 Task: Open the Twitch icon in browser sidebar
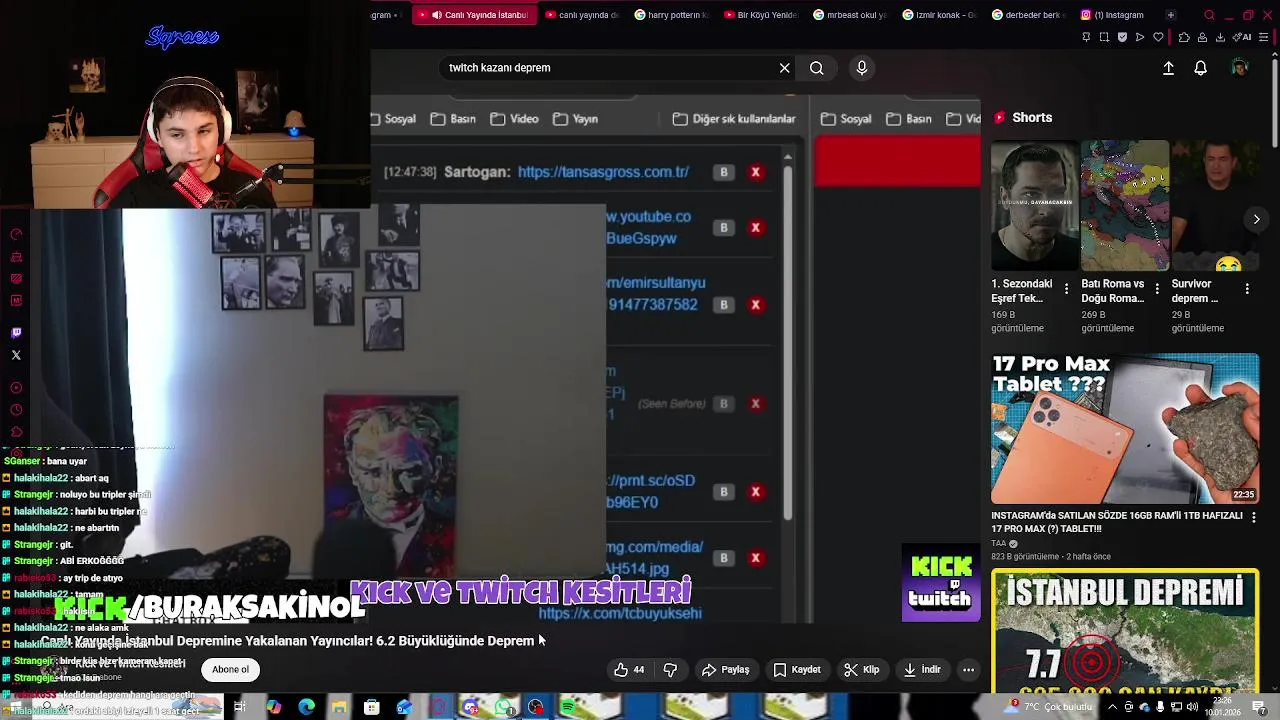pyautogui.click(x=16, y=333)
